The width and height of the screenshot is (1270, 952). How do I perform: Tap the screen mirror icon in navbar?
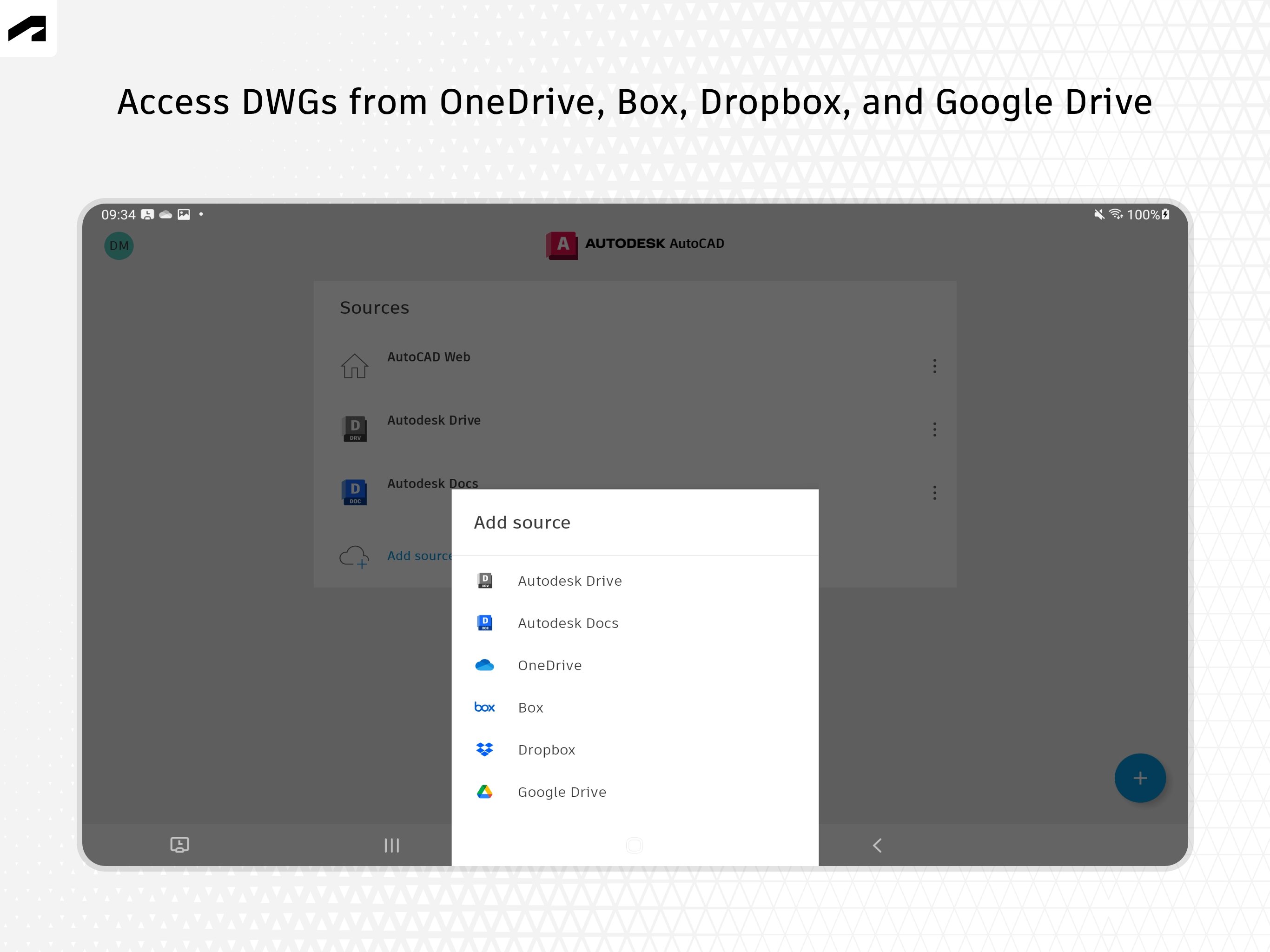click(x=180, y=845)
